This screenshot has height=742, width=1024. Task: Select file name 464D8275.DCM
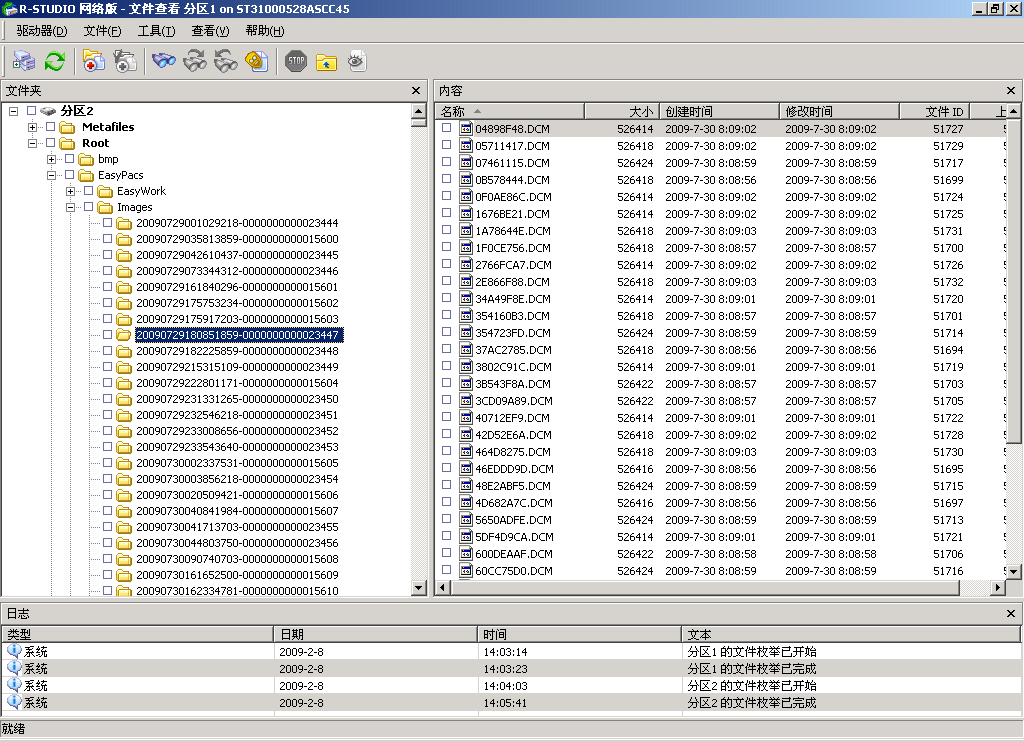[513, 452]
